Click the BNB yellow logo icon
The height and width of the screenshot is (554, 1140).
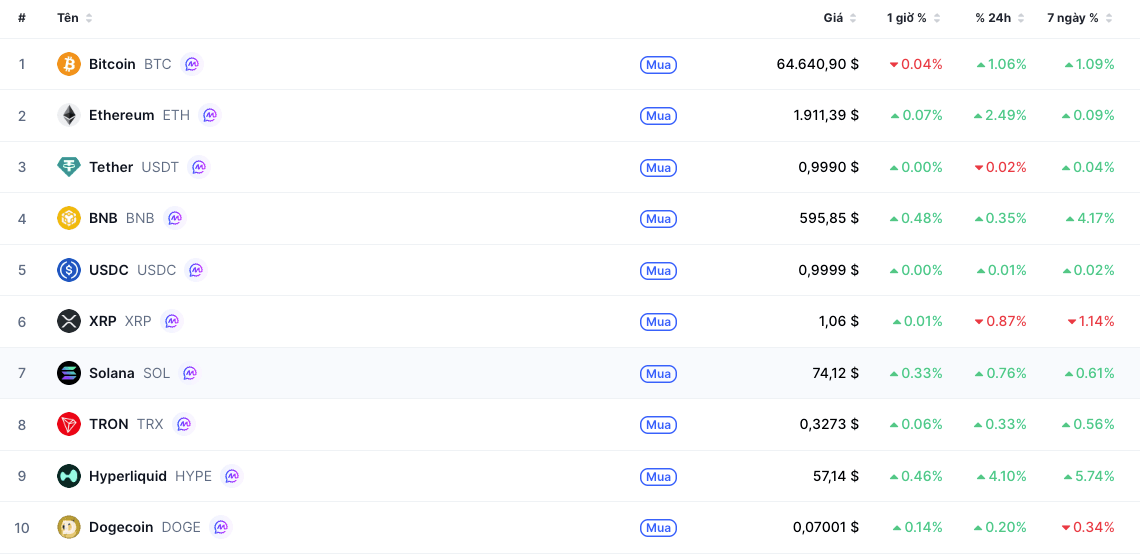point(69,218)
